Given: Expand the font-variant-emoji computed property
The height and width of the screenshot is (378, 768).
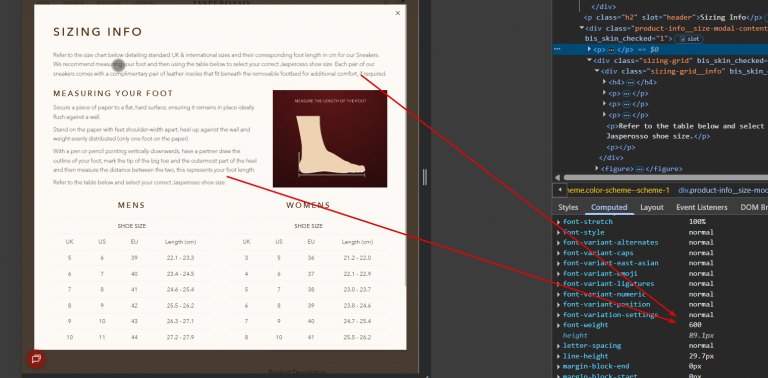Looking at the screenshot, I should [x=559, y=273].
